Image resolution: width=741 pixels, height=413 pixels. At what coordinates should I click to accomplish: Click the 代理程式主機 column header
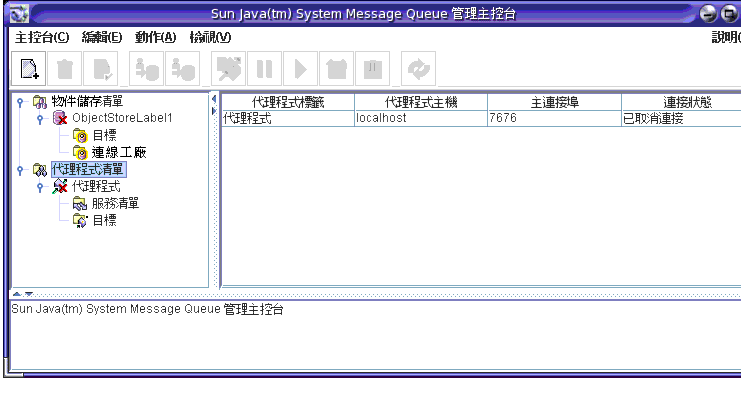[421, 102]
